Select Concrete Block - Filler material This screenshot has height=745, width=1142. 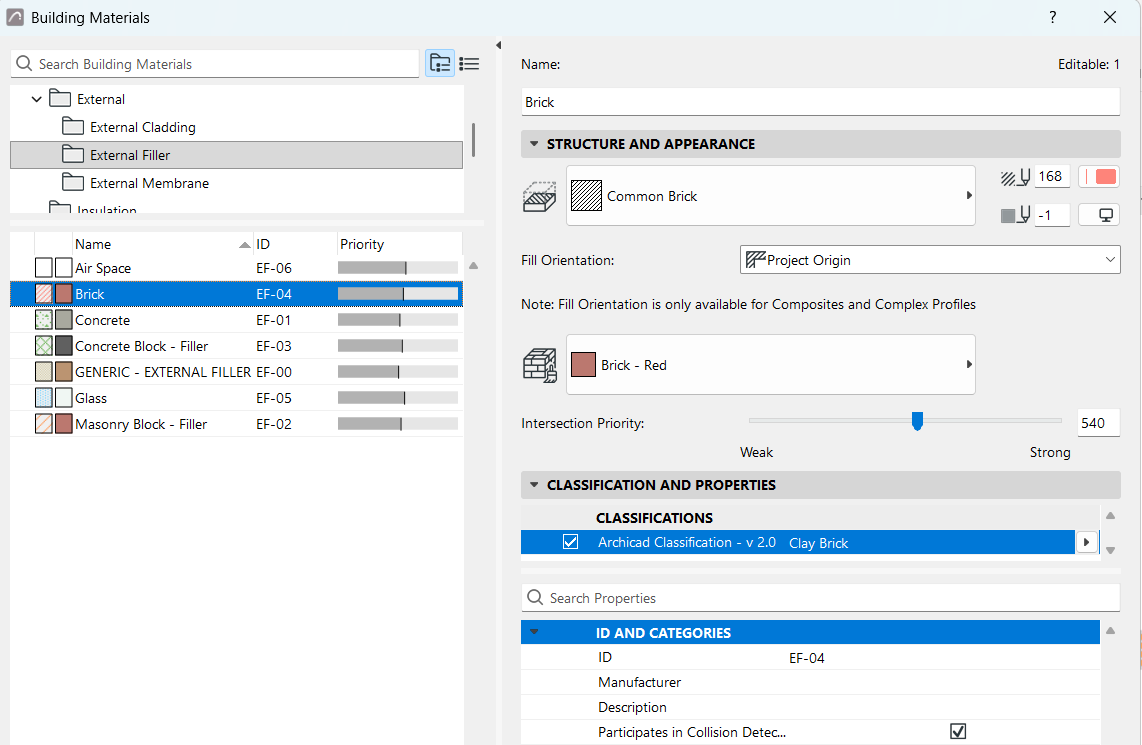(141, 346)
